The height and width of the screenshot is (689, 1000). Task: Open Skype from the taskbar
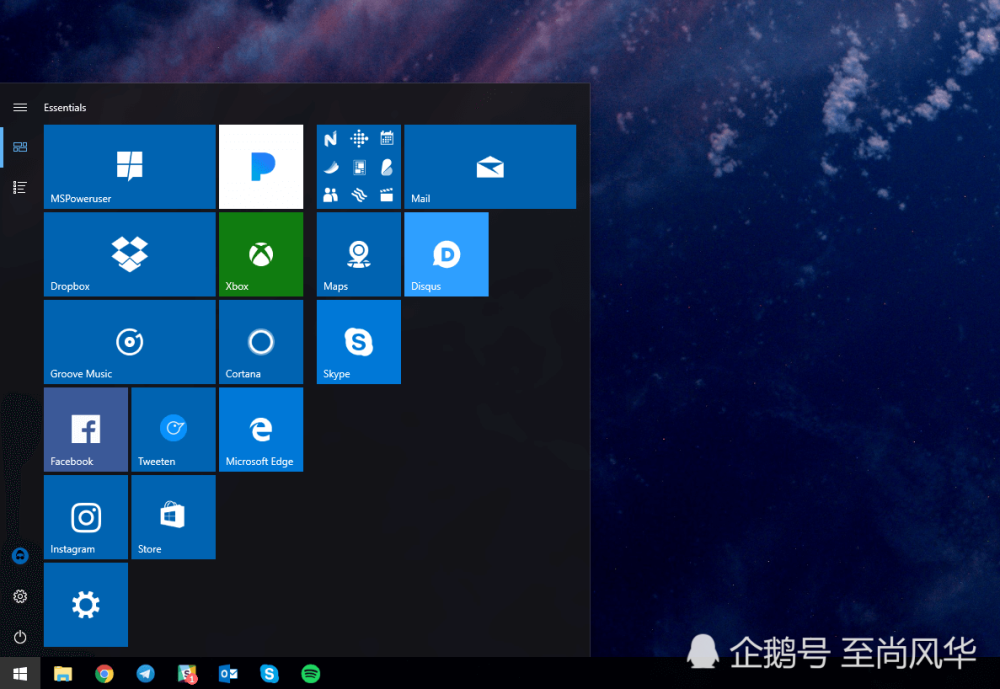point(269,673)
